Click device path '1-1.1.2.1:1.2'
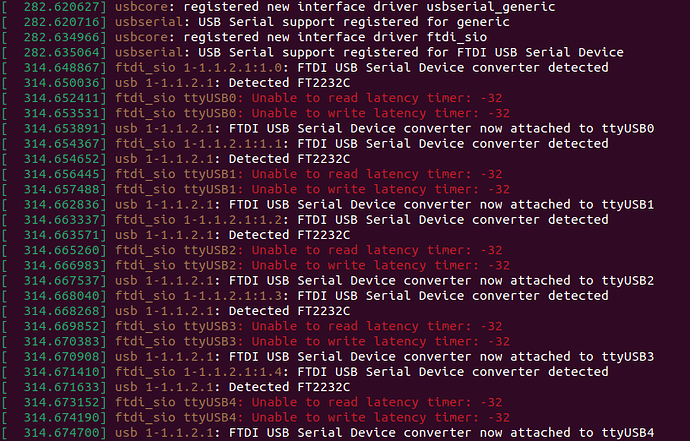This screenshot has width=690, height=441. [x=233, y=220]
